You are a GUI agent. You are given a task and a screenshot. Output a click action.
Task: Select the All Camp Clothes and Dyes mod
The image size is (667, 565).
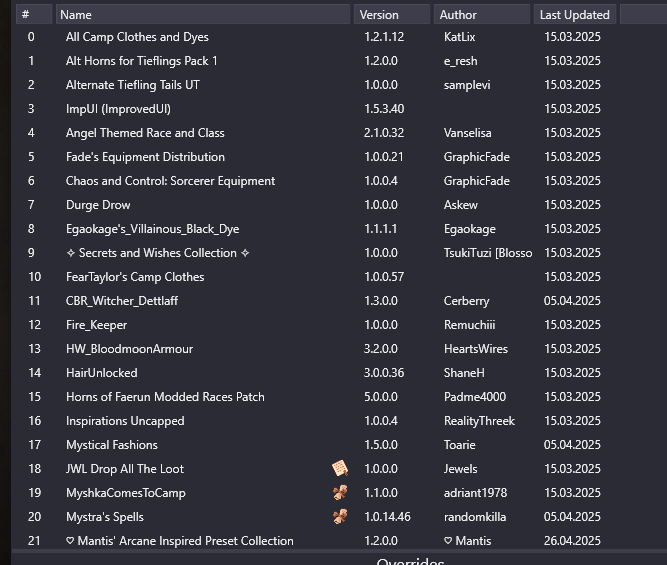coord(339,37)
